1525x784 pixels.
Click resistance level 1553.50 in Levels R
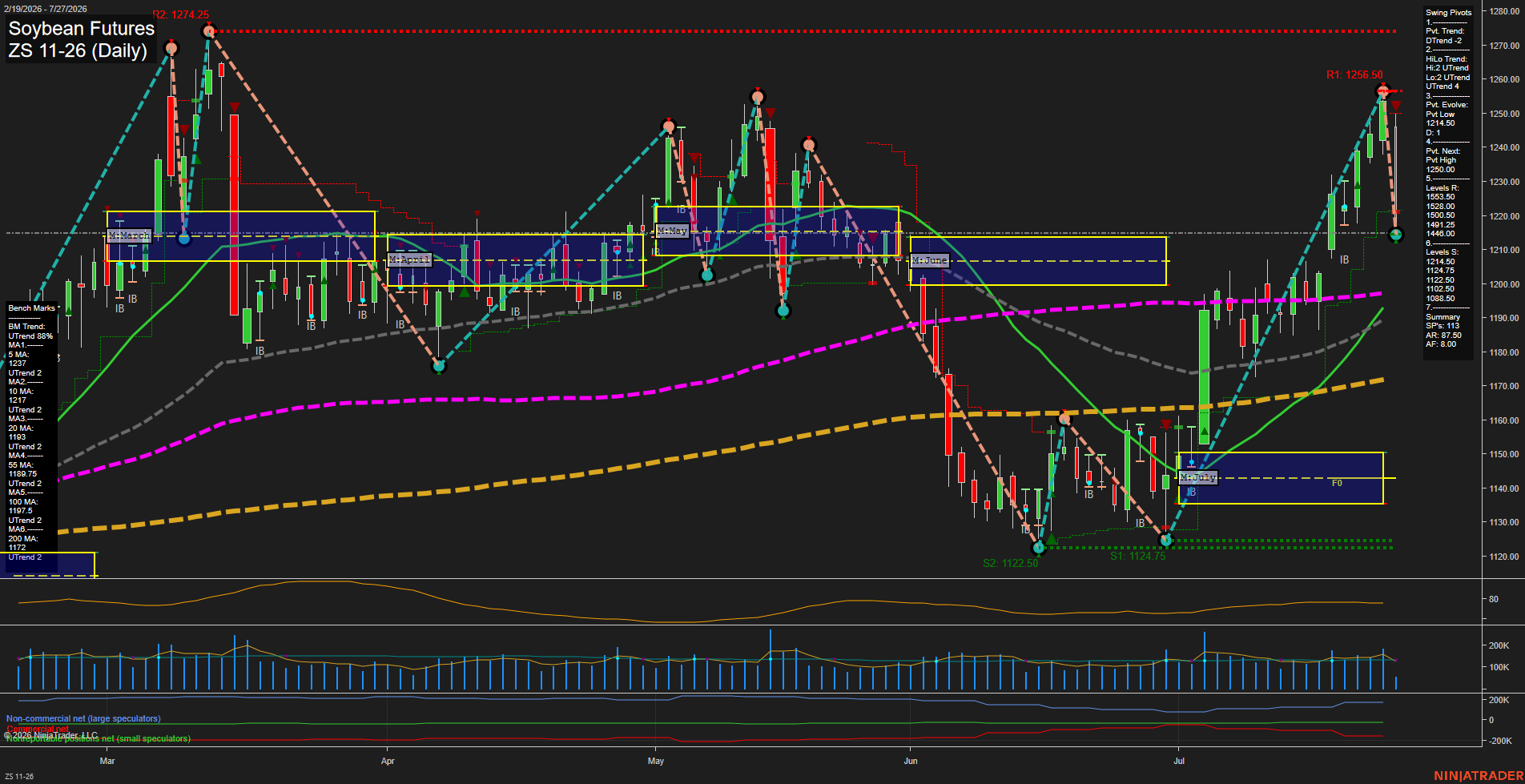[1440, 197]
